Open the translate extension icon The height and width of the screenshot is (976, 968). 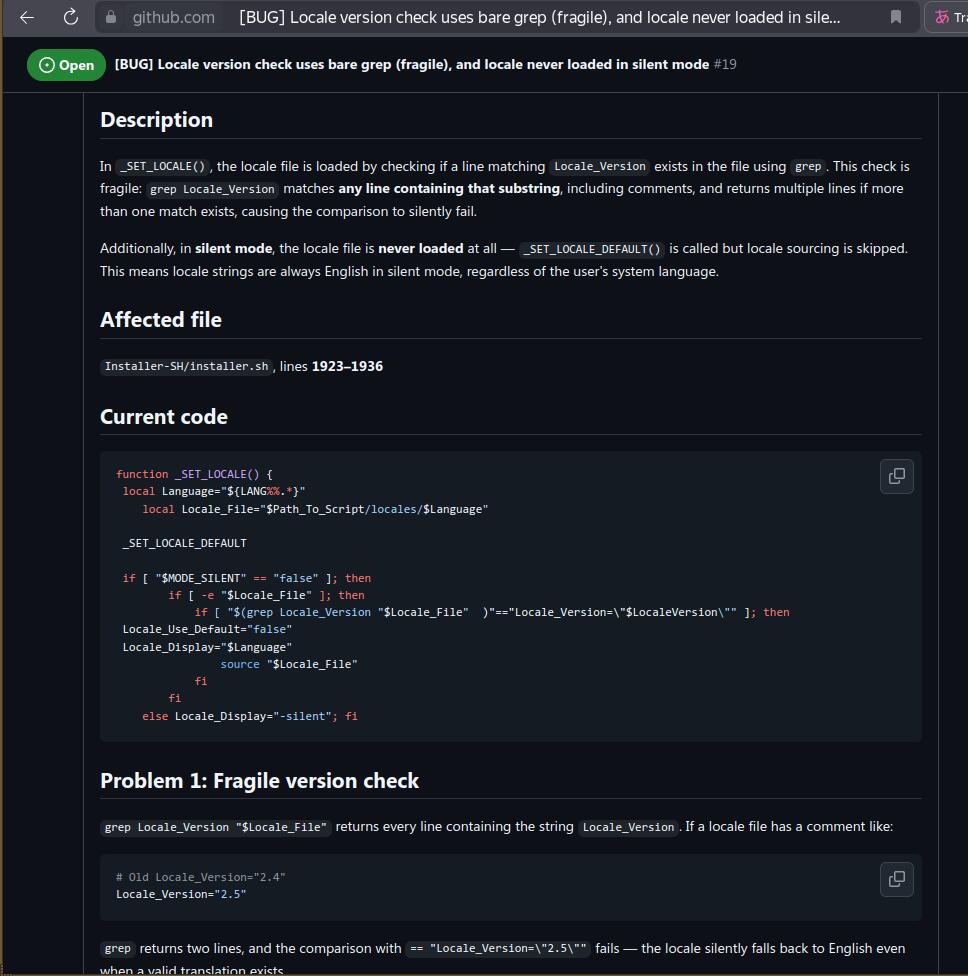942,17
